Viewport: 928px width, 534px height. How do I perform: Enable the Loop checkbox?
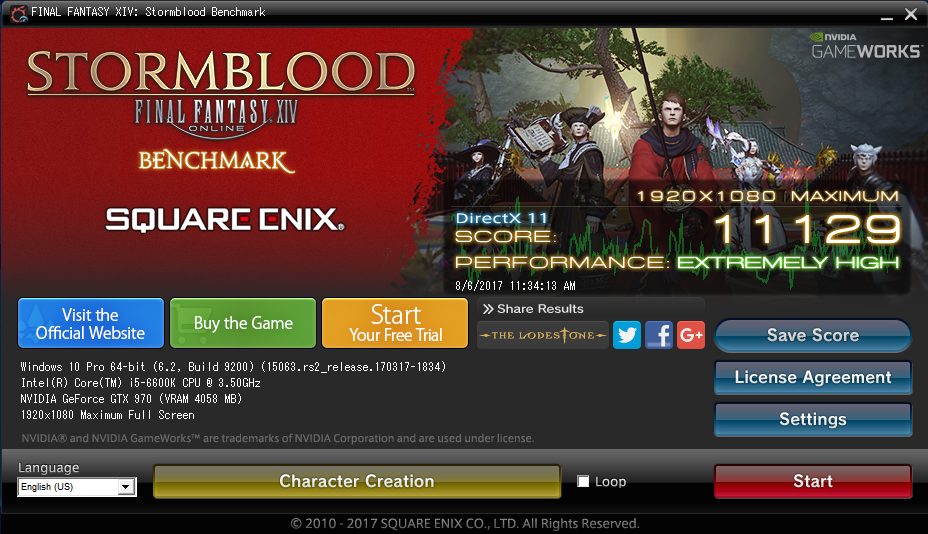point(583,481)
